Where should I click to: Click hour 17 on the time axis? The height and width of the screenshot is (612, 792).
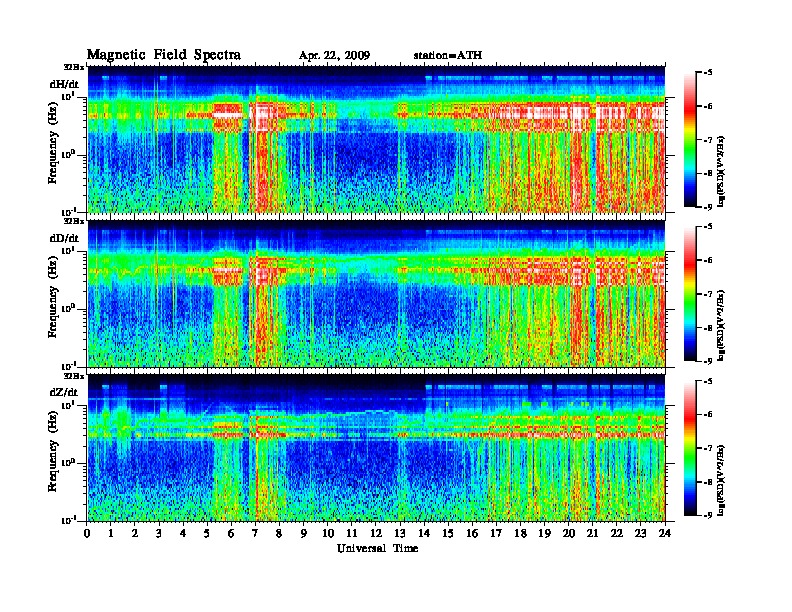[497, 534]
